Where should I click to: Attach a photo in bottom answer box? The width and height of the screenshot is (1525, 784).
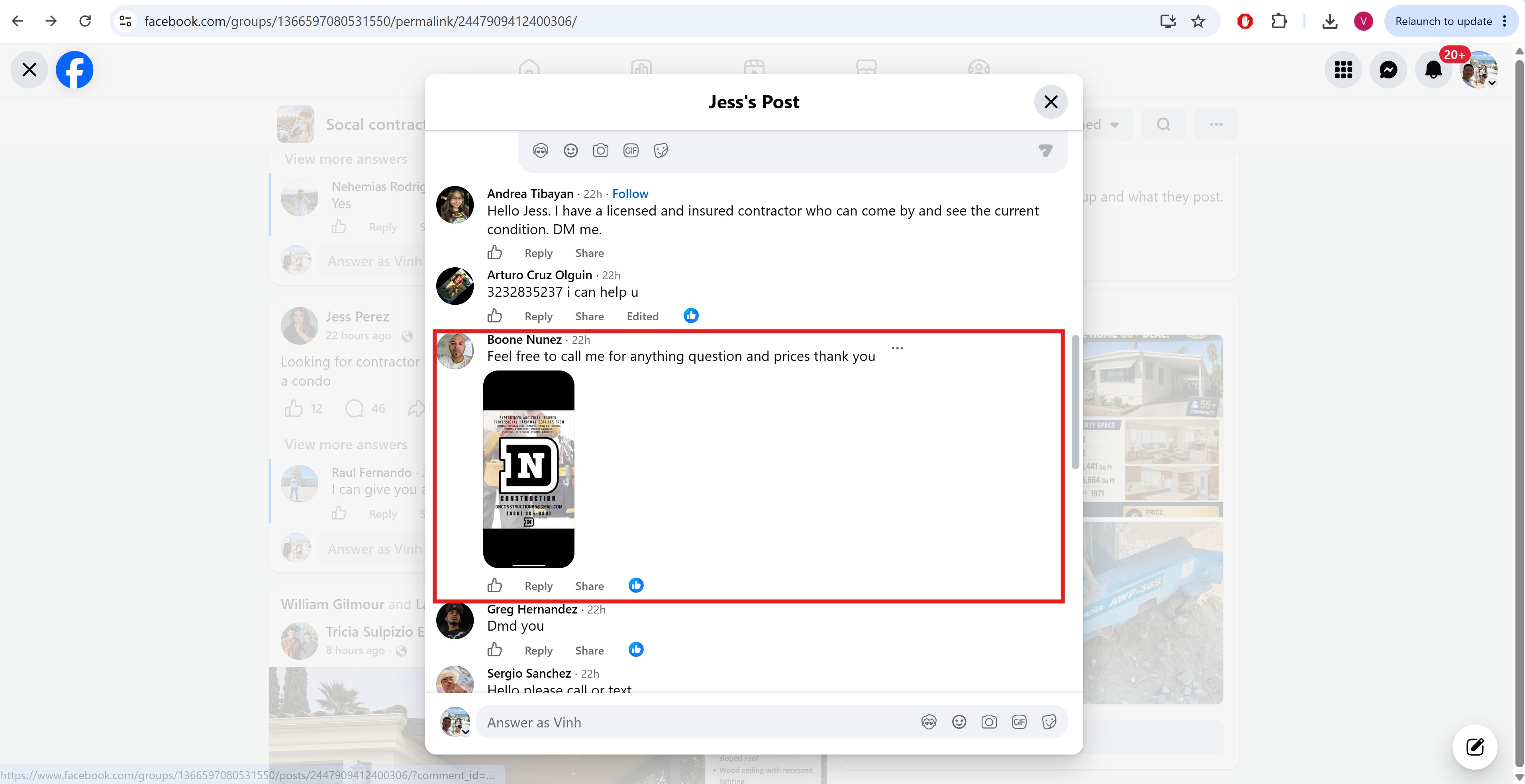(x=989, y=722)
